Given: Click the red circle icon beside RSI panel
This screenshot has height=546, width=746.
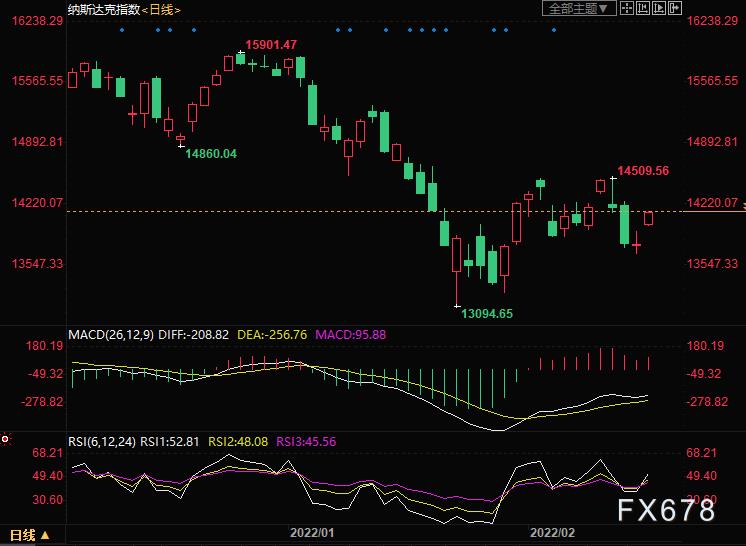Looking at the screenshot, I should pos(5,439).
